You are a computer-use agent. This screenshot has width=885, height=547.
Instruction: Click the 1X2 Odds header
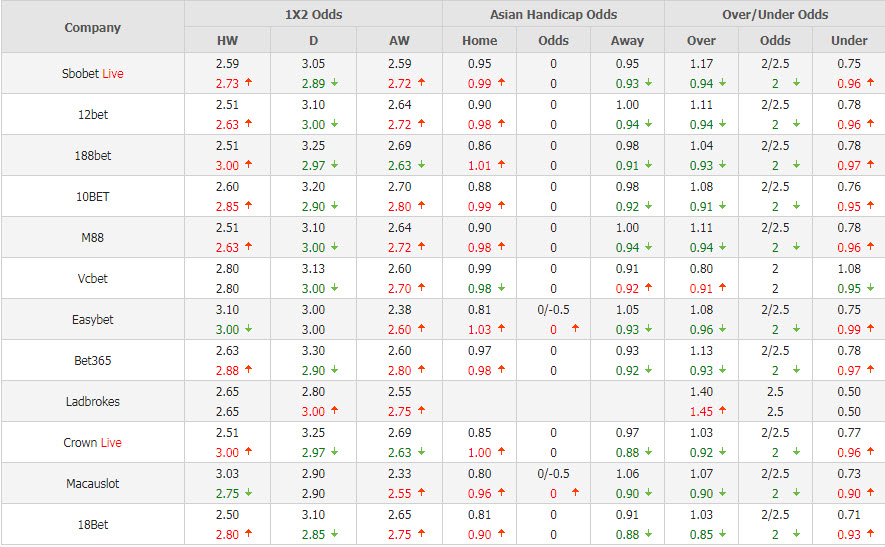[x=313, y=15]
